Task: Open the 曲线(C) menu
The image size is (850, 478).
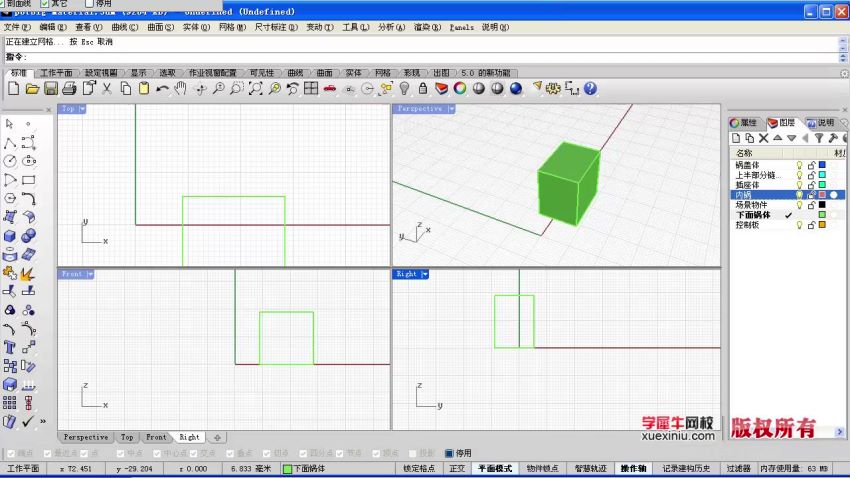Action: tap(125, 27)
